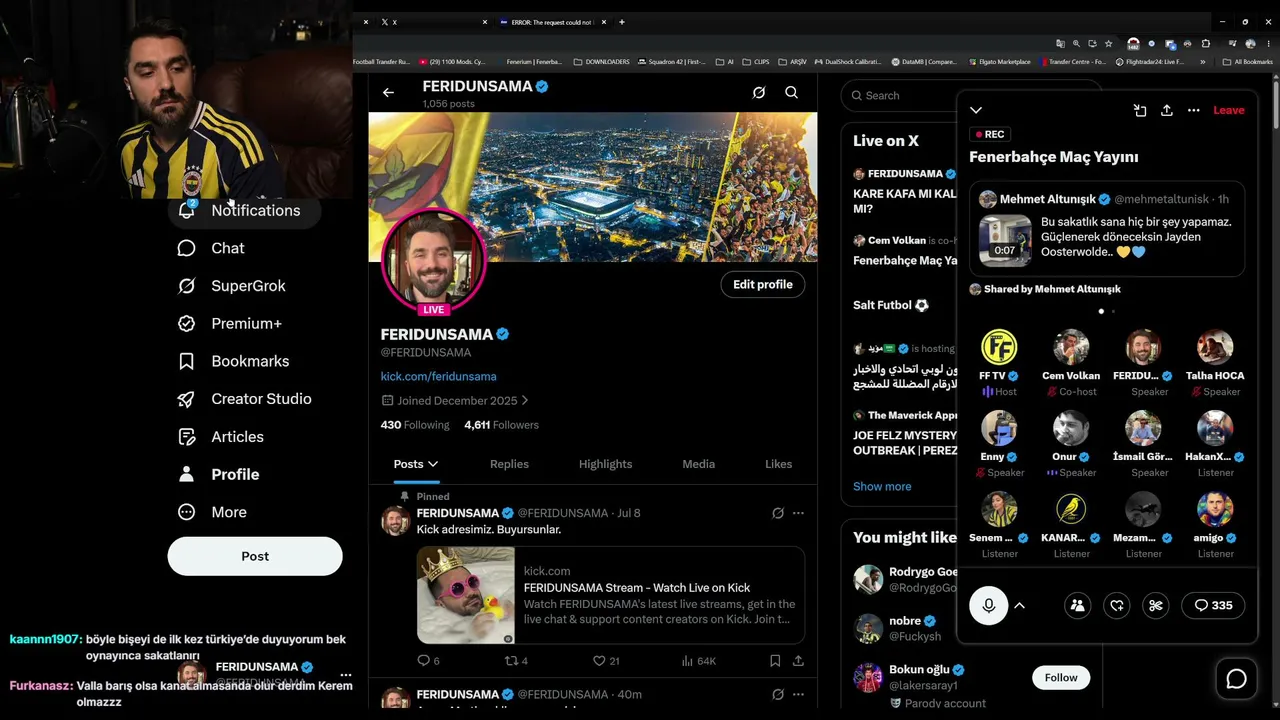The width and height of the screenshot is (1280, 720).
Task: View the 430 Following list
Action: coord(415,425)
